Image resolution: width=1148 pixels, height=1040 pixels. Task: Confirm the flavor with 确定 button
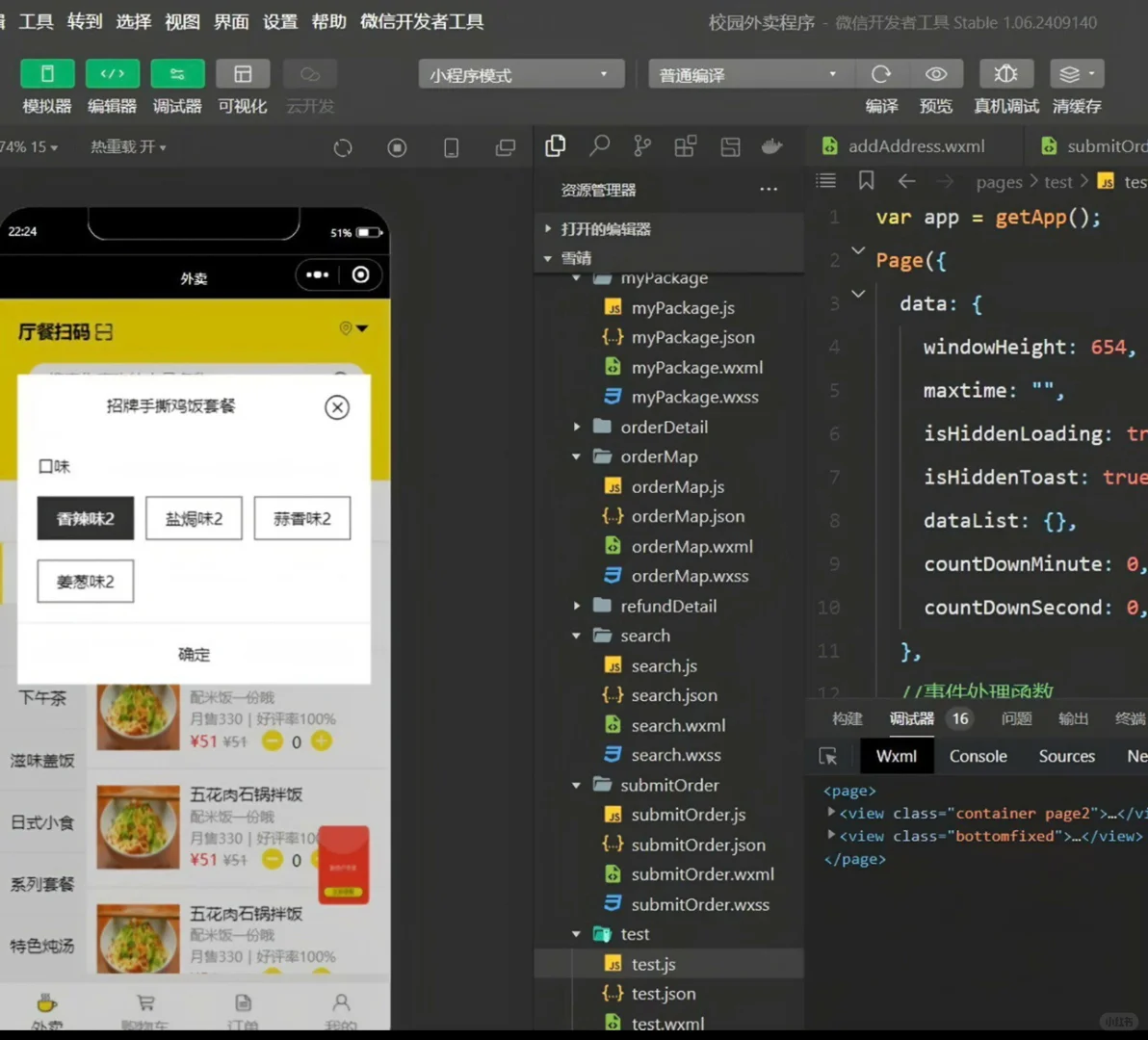[194, 654]
